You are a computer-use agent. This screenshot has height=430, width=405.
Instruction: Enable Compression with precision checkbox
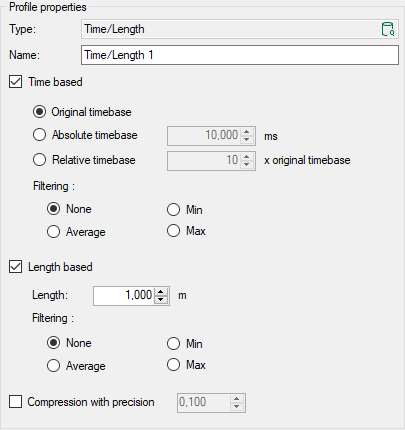coord(16,402)
